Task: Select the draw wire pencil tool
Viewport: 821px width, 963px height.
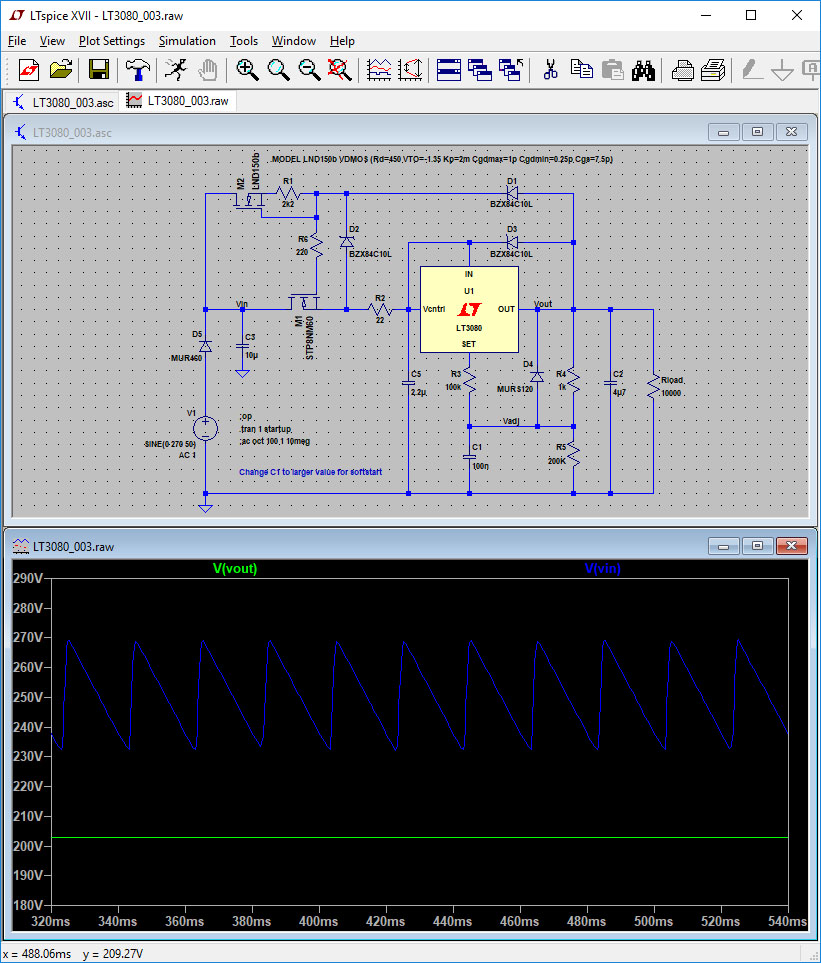Action: (x=752, y=70)
